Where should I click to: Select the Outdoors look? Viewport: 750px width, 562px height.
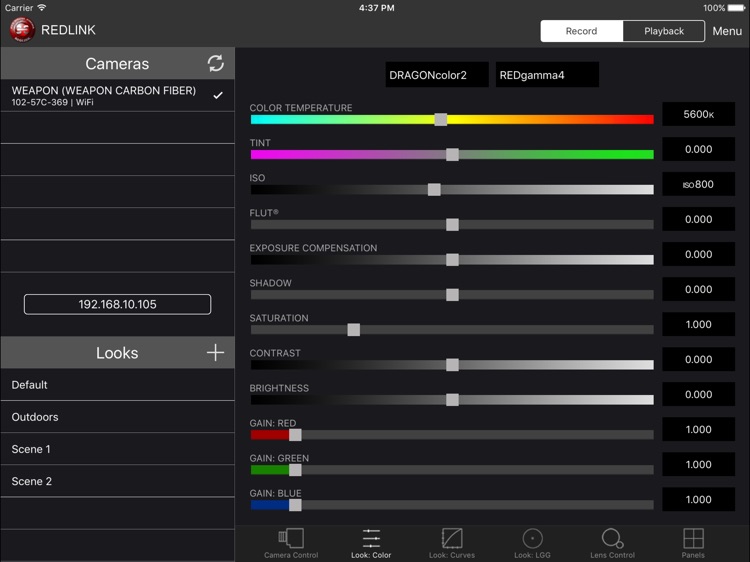(117, 417)
